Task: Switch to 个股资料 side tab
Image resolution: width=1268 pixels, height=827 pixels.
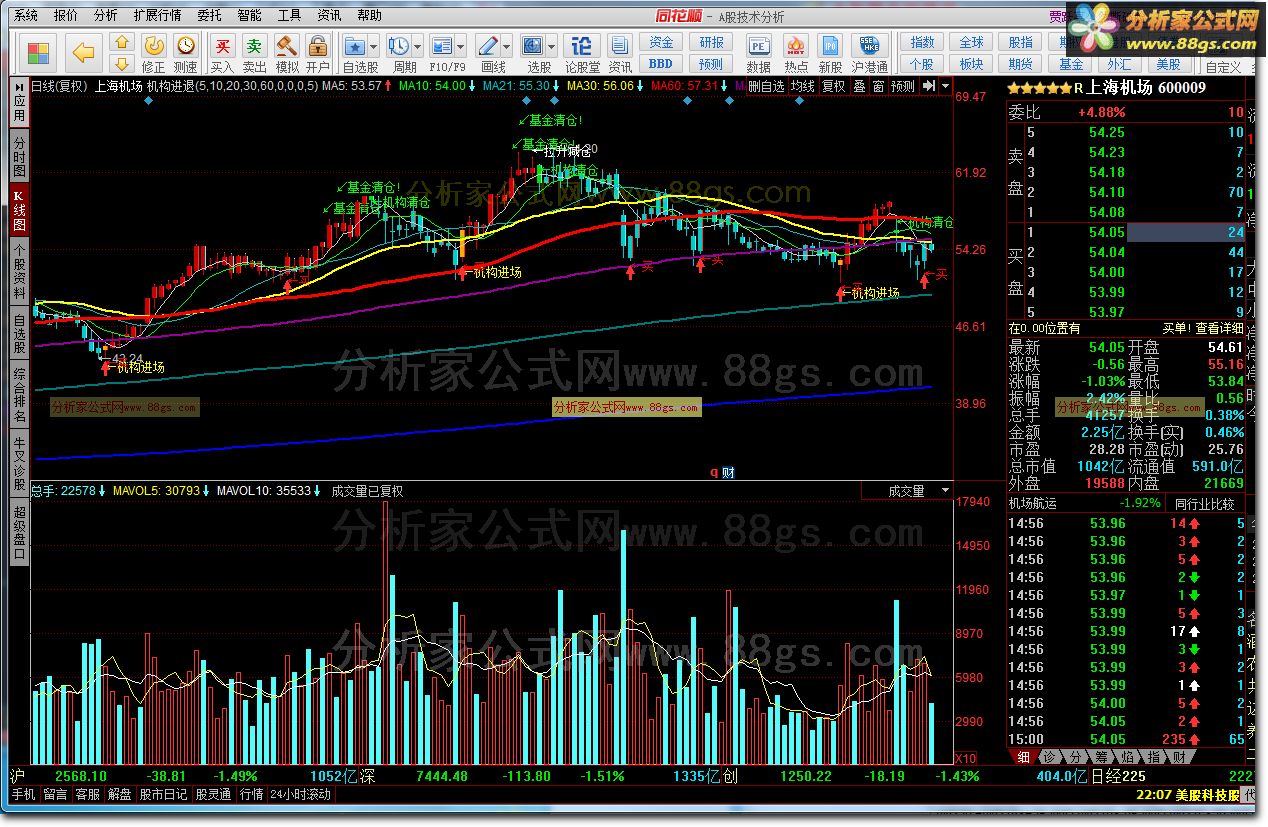Action: tap(19, 272)
